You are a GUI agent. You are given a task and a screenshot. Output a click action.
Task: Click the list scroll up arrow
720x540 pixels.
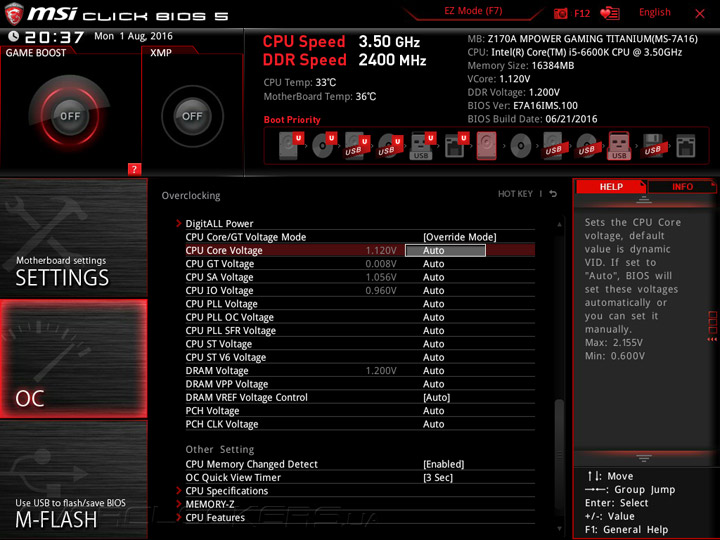[559, 225]
